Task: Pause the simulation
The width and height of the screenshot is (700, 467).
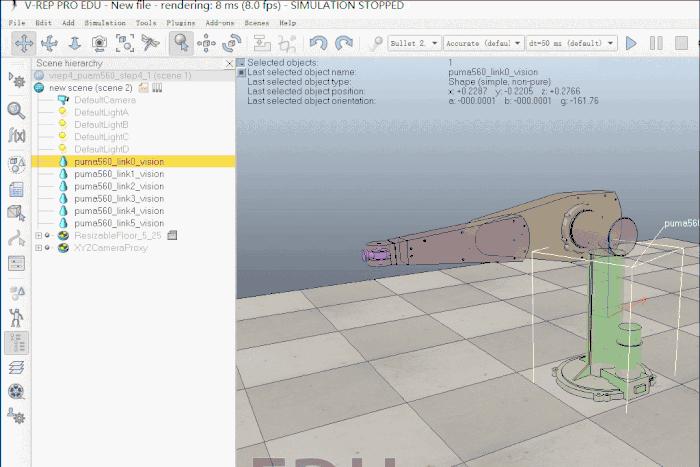Action: (656, 43)
